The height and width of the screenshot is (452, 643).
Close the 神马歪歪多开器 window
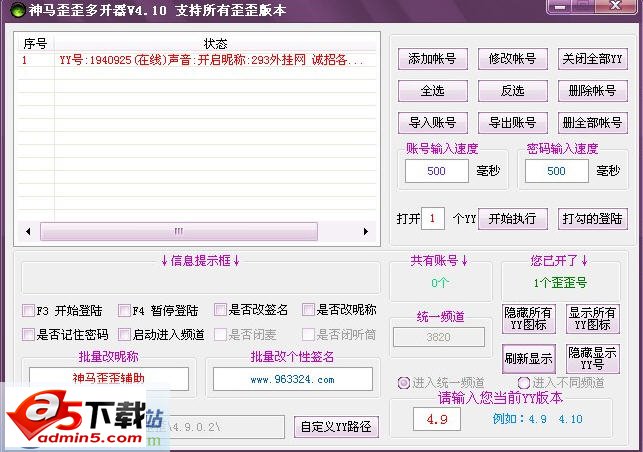click(616, 6)
